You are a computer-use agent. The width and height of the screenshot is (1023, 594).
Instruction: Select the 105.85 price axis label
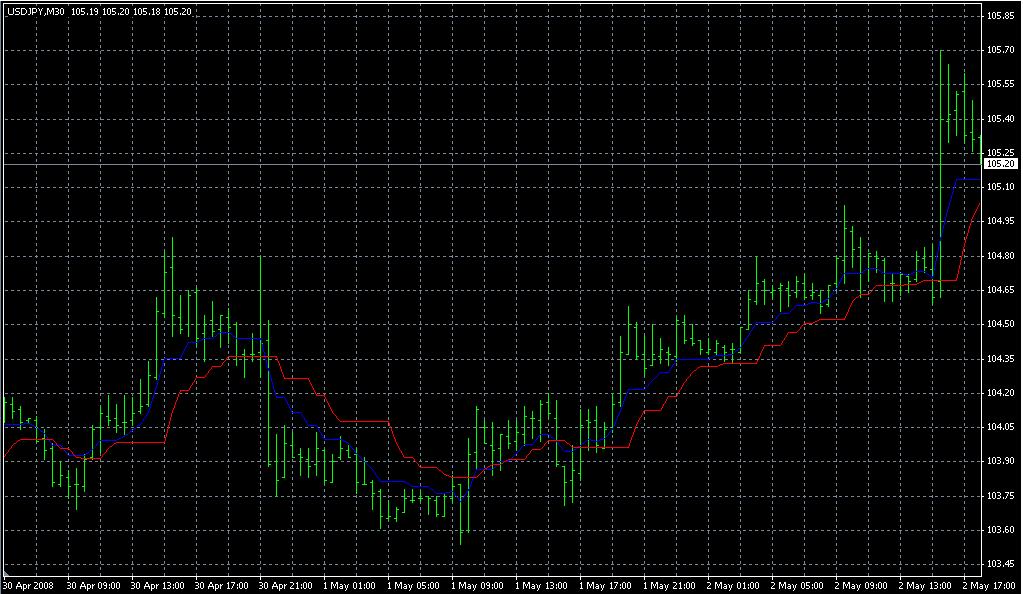(x=1001, y=16)
